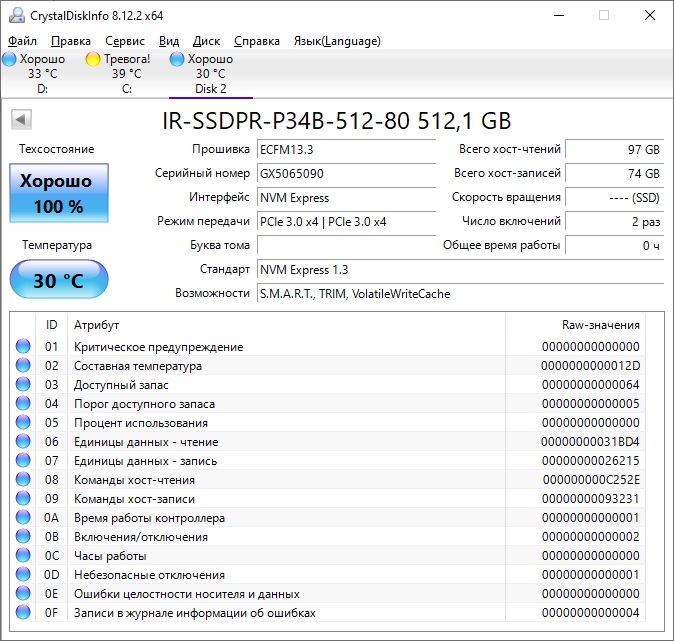
Task: Click the blue status orb for attribute 01
Action: [23, 347]
